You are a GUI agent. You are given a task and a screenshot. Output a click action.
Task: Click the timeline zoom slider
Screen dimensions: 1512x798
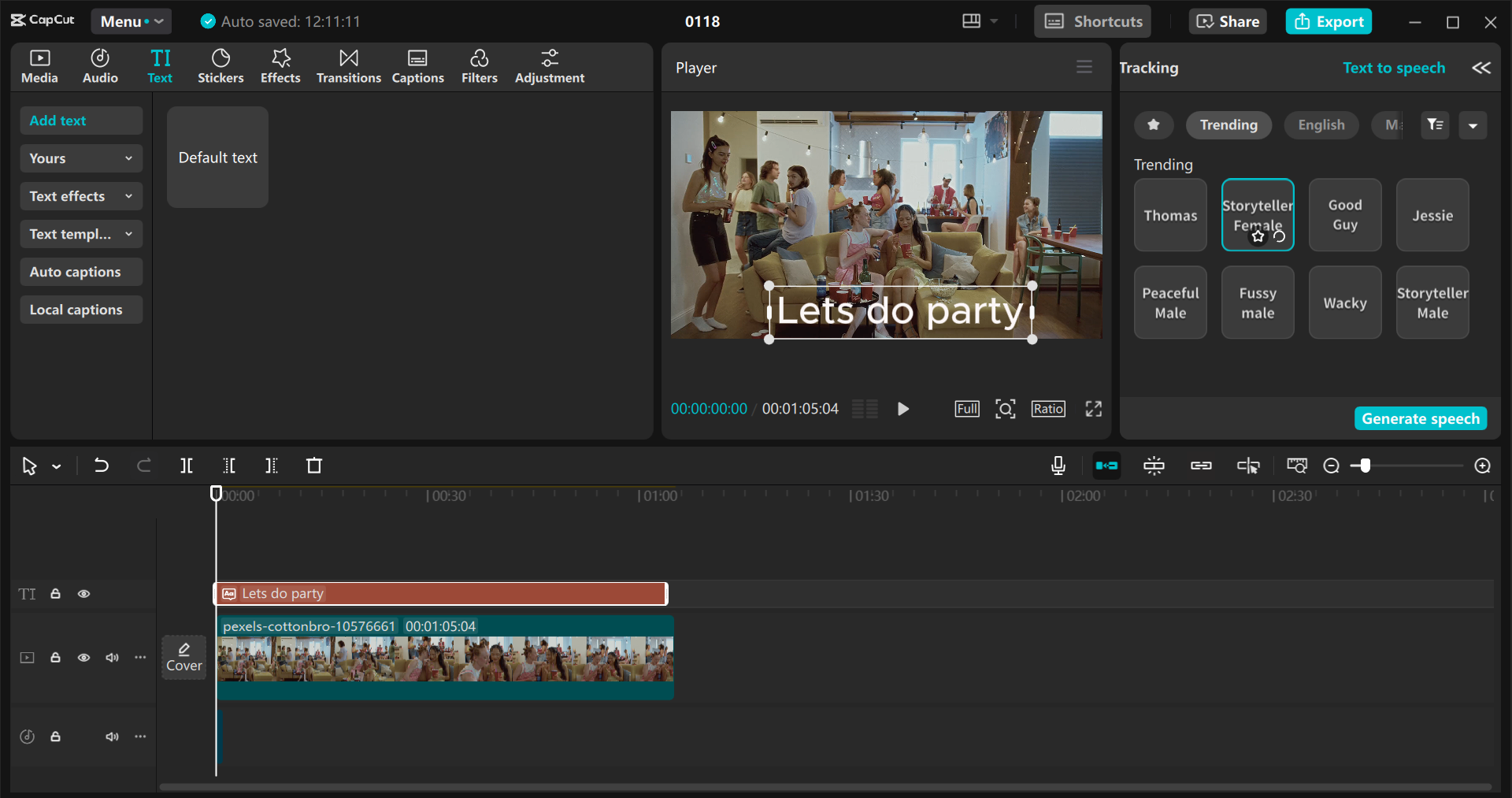point(1365,466)
